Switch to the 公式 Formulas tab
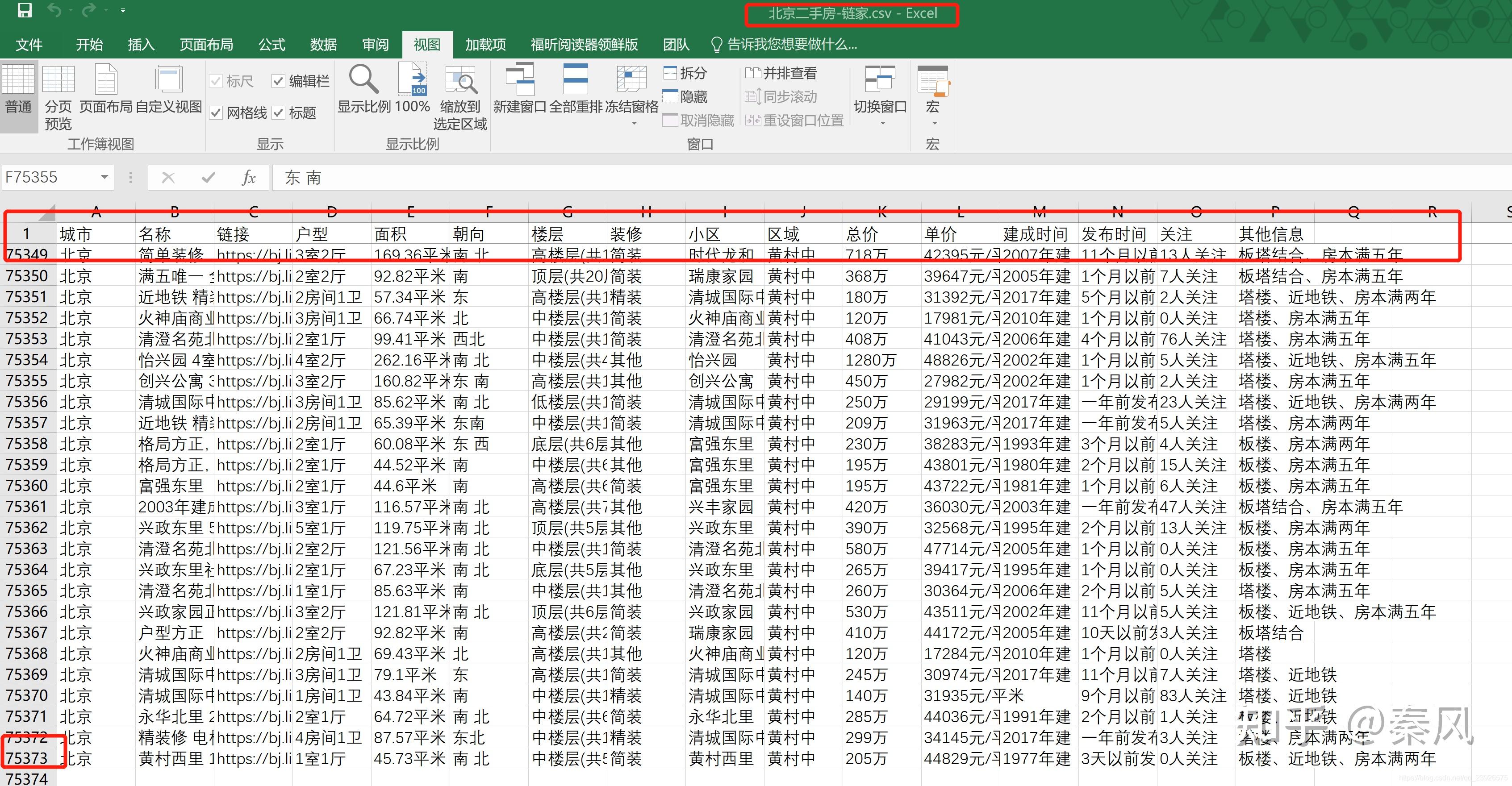1512x786 pixels. pyautogui.click(x=272, y=45)
